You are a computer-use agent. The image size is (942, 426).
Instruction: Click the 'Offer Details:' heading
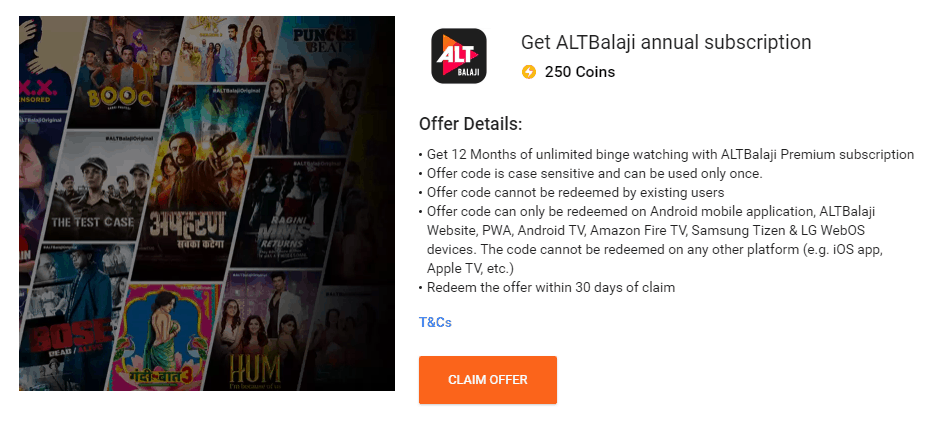(470, 124)
